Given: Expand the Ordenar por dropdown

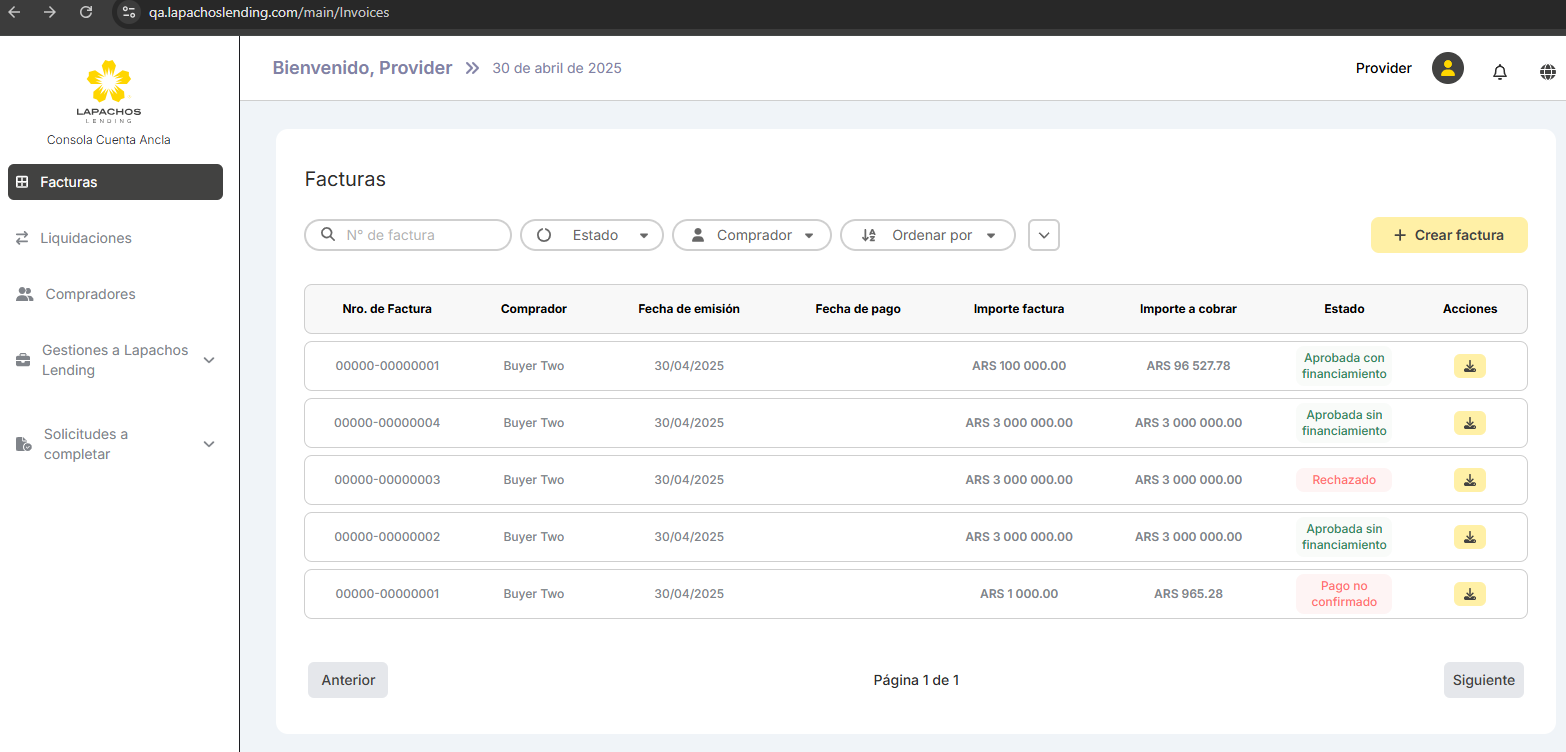Looking at the screenshot, I should point(927,235).
